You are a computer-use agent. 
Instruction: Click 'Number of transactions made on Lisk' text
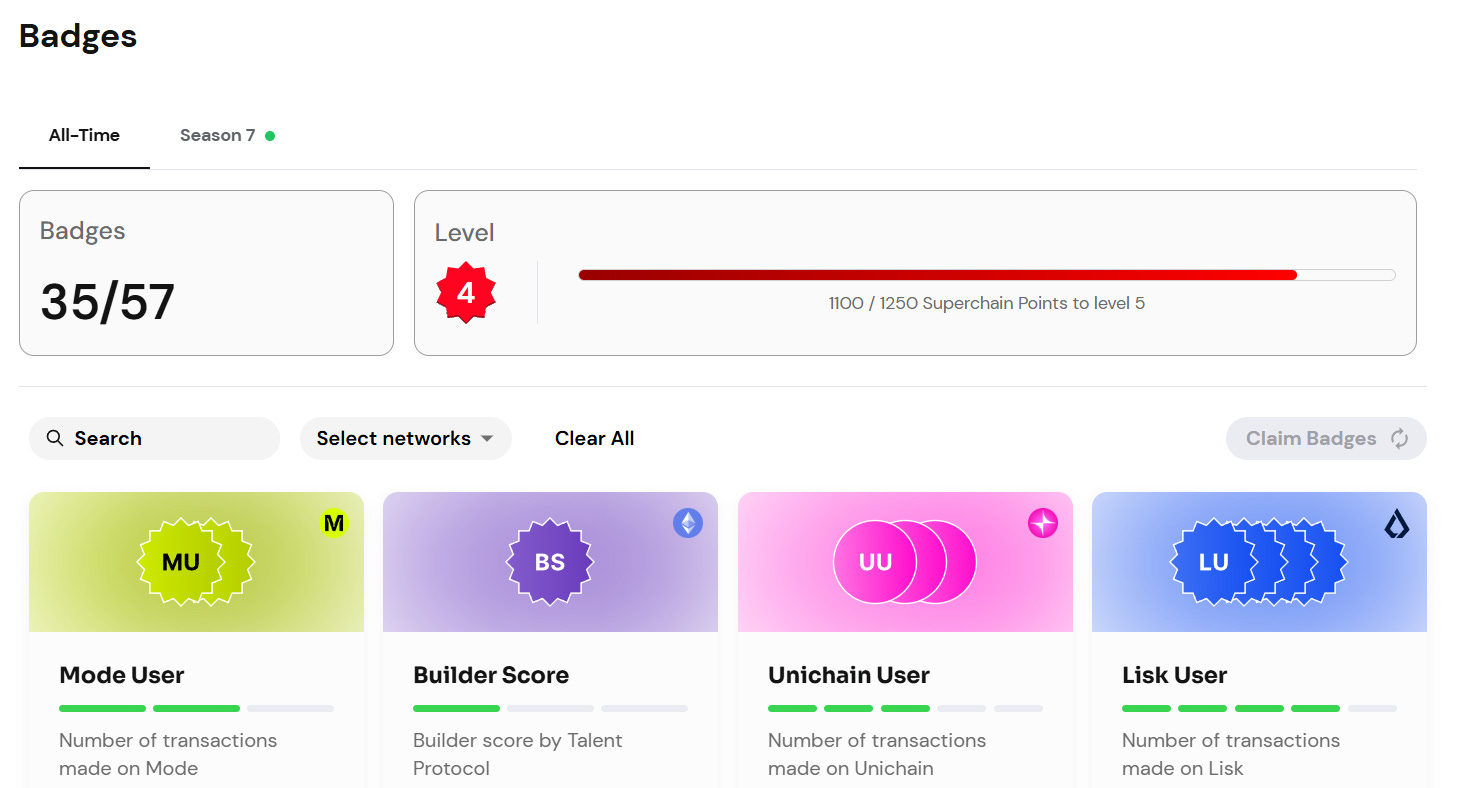1231,754
